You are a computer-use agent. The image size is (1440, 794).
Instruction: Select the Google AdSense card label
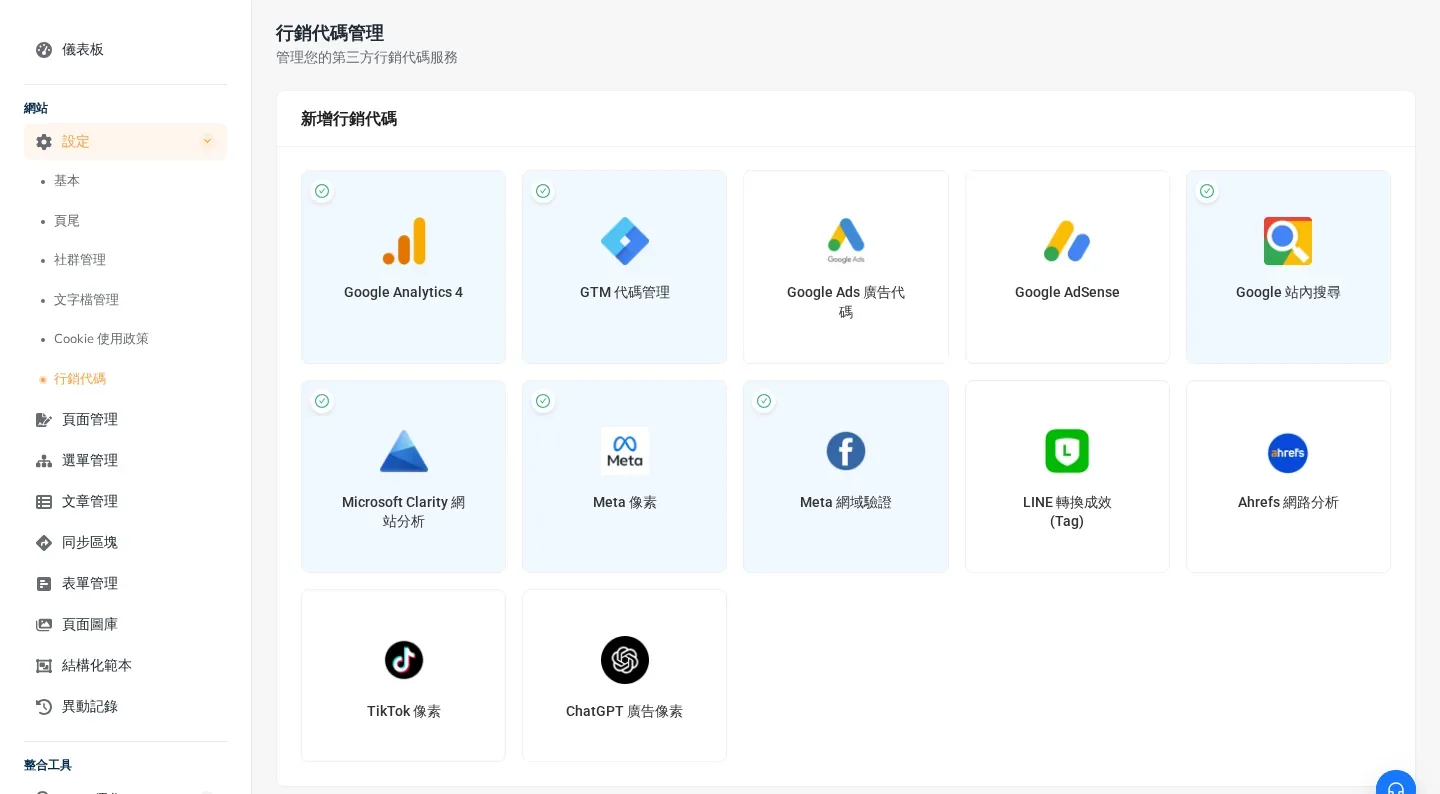coord(1067,293)
